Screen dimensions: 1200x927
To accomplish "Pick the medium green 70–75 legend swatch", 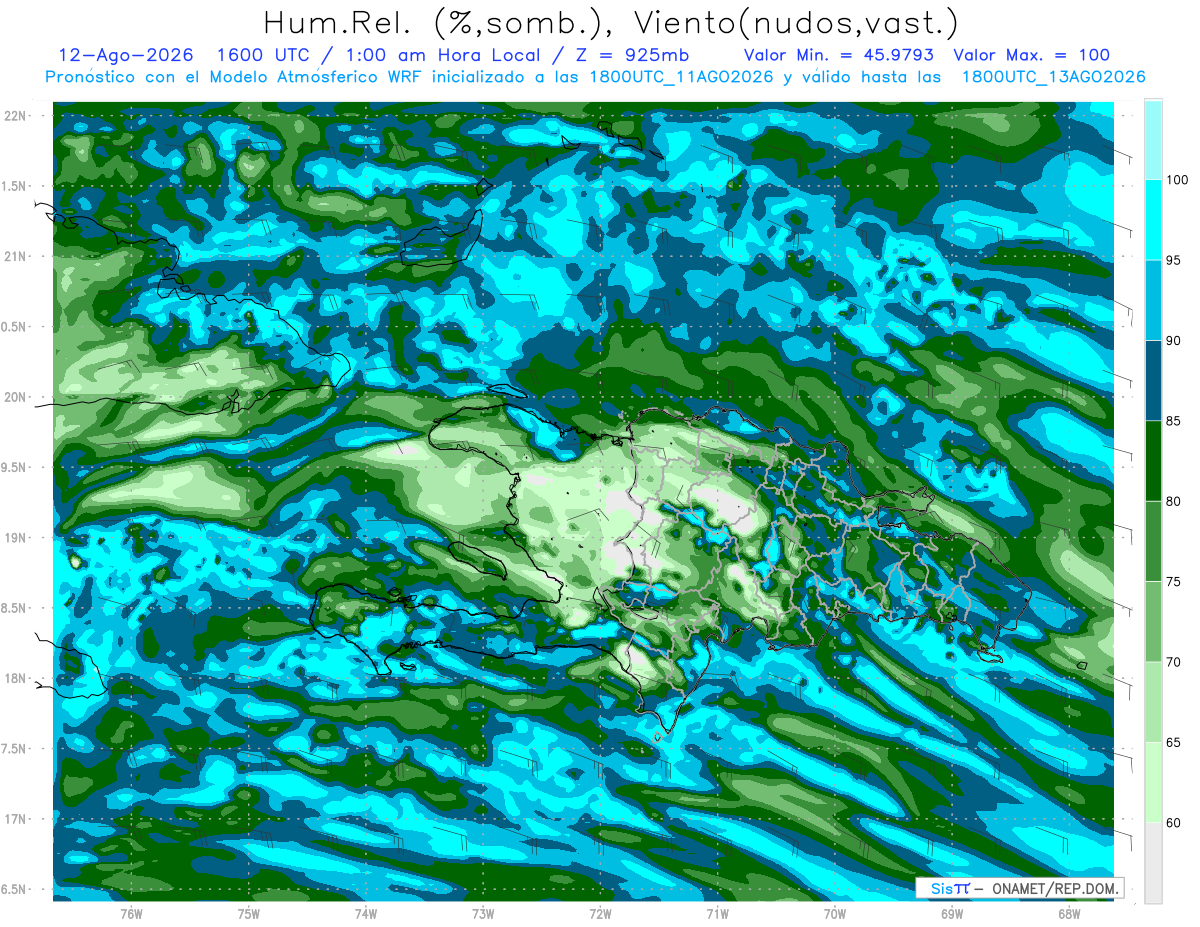I will tap(1153, 622).
